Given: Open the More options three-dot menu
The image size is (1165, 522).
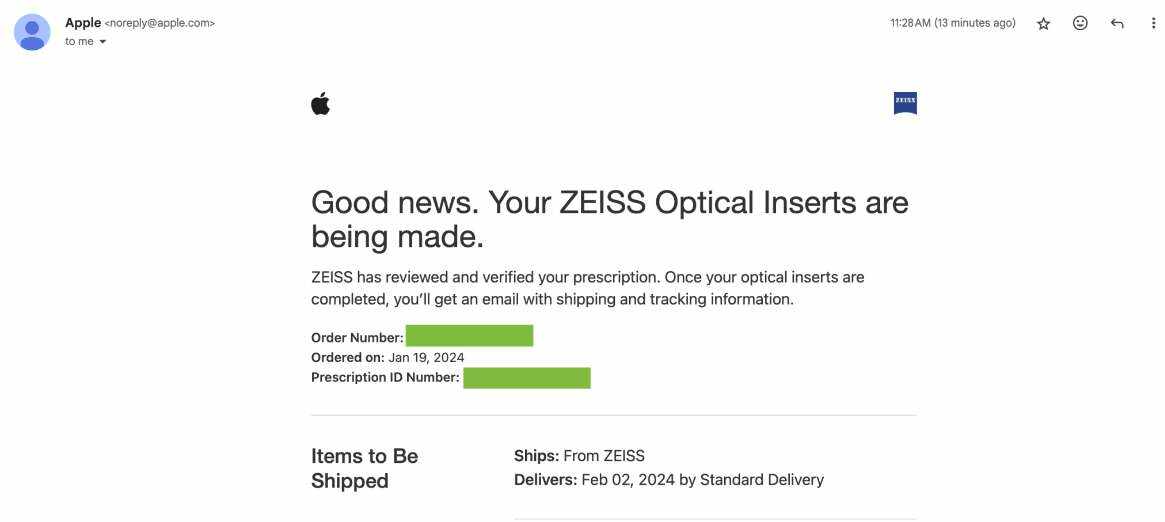Looking at the screenshot, I should click(x=1153, y=23).
